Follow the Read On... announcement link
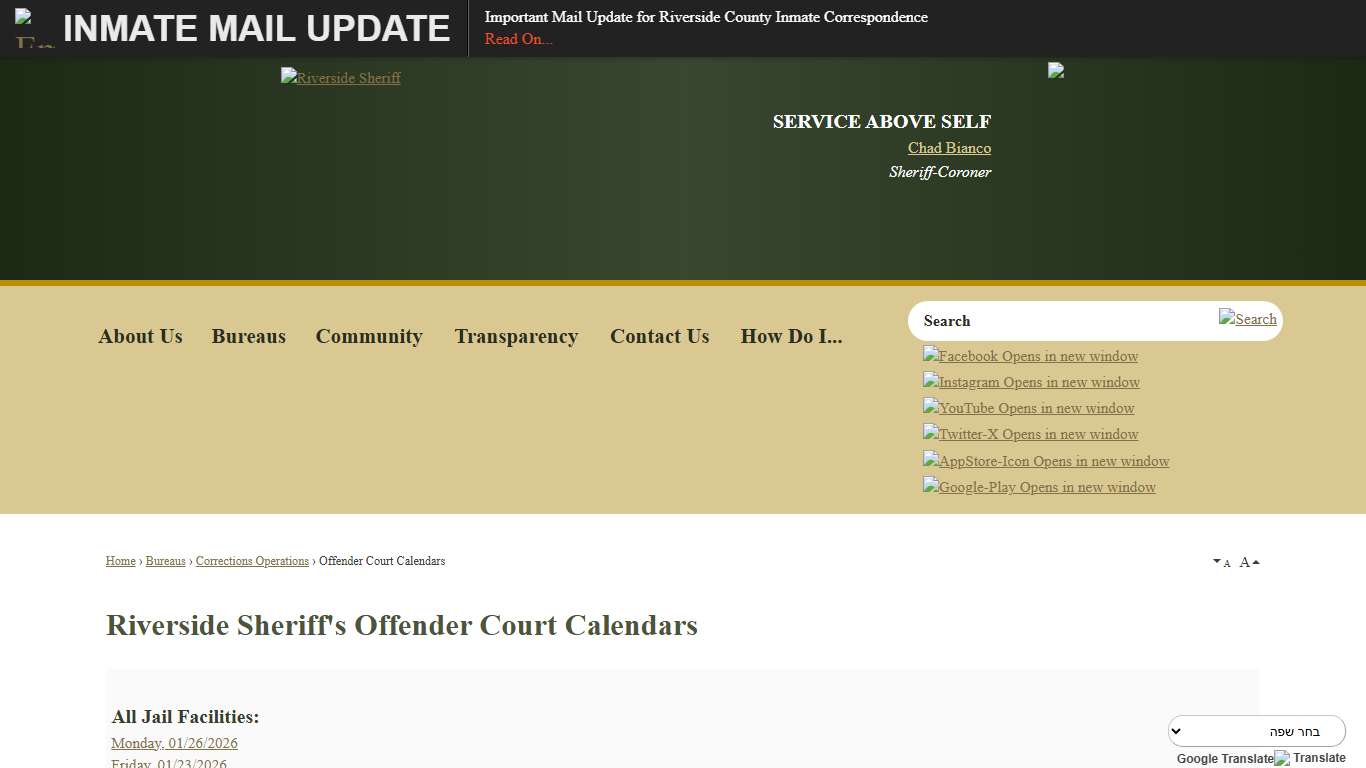The image size is (1366, 768). 518,39
